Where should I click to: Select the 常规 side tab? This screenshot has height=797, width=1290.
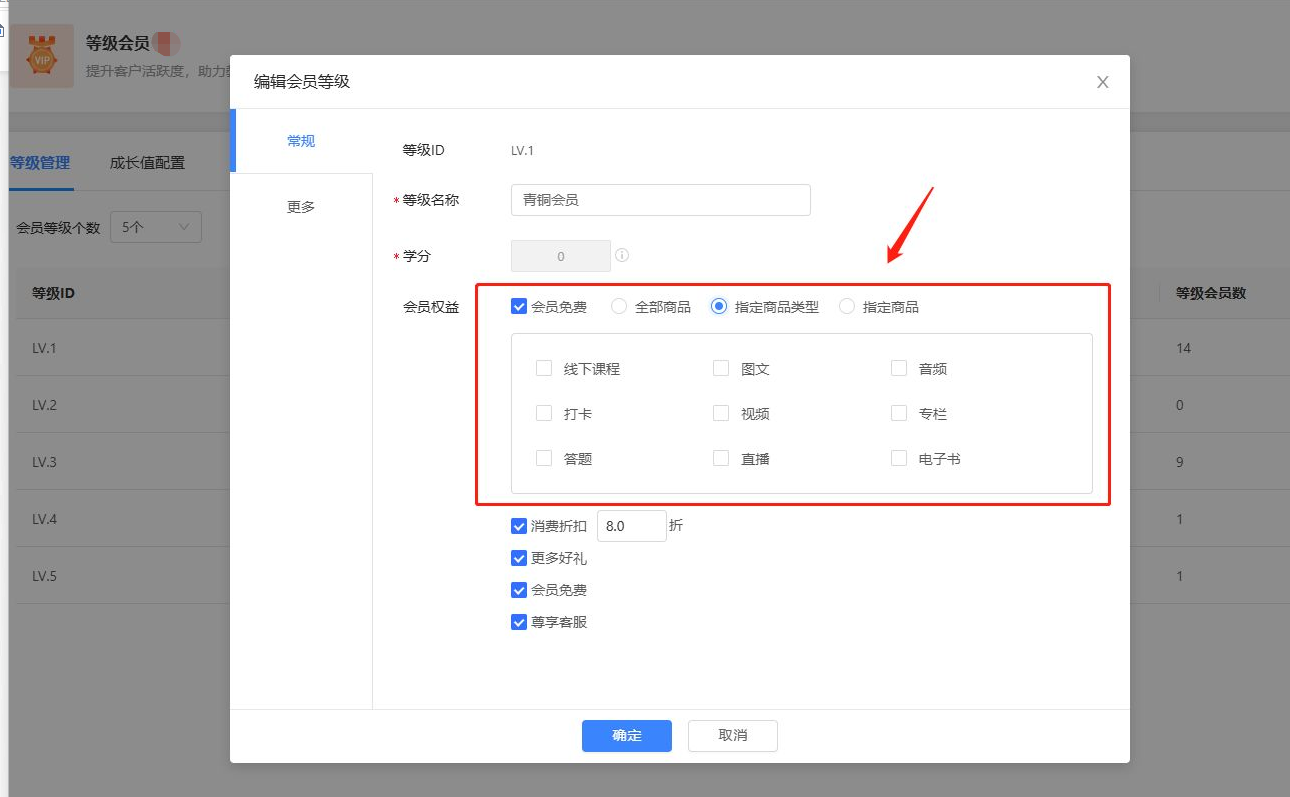[301, 141]
